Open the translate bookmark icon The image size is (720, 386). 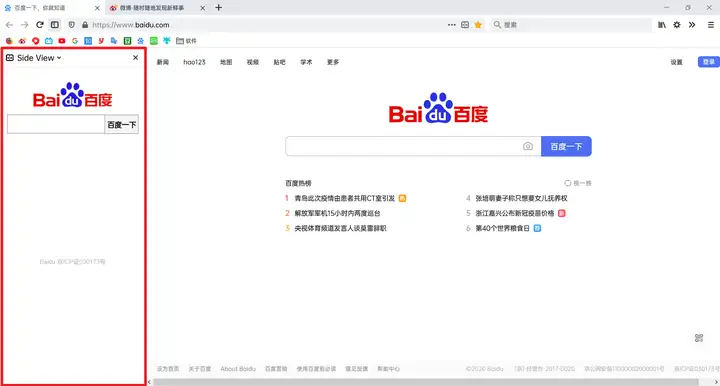click(114, 41)
